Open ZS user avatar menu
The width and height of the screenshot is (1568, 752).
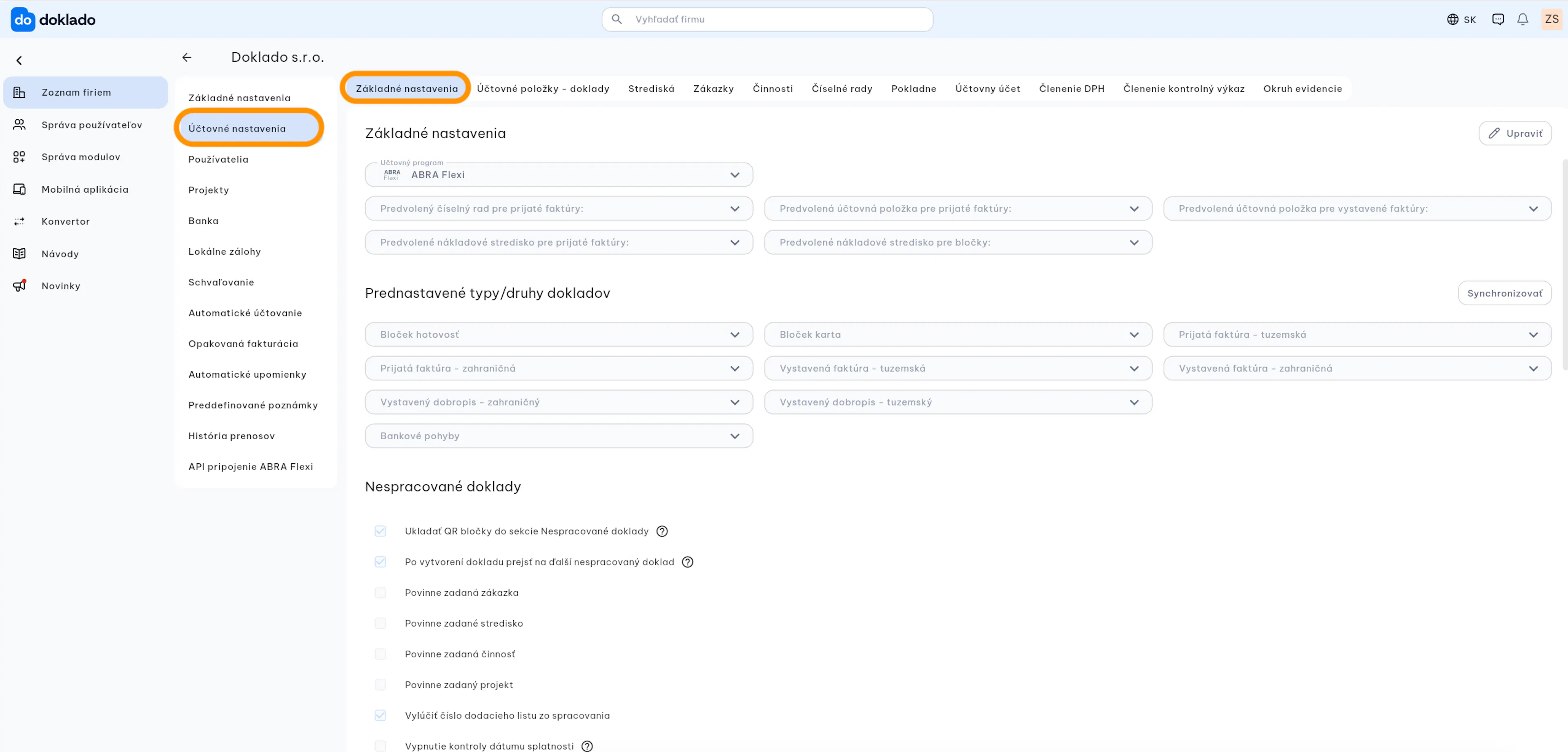click(x=1552, y=20)
